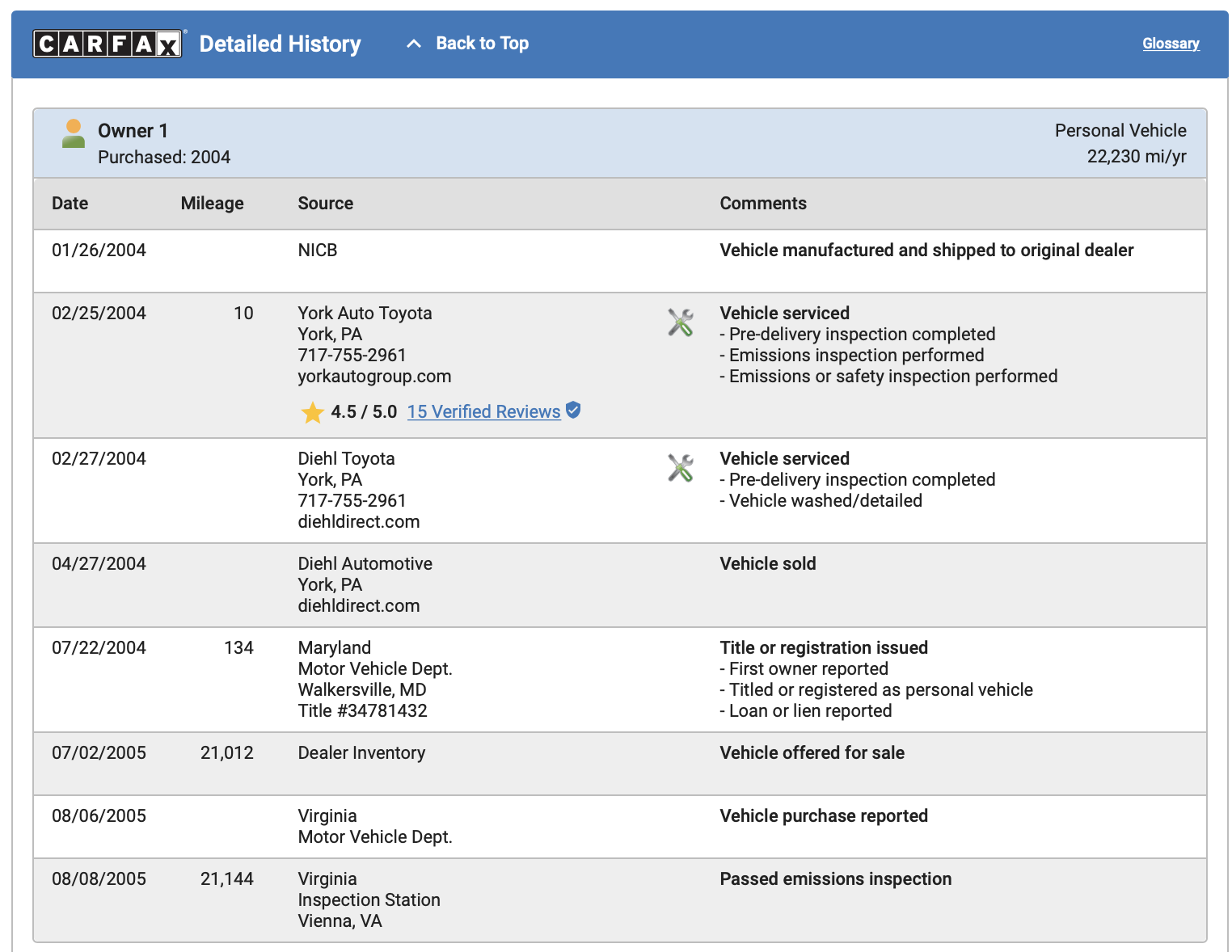The height and width of the screenshot is (952, 1232).
Task: Click the date 04/27/2004
Action: [x=99, y=564]
